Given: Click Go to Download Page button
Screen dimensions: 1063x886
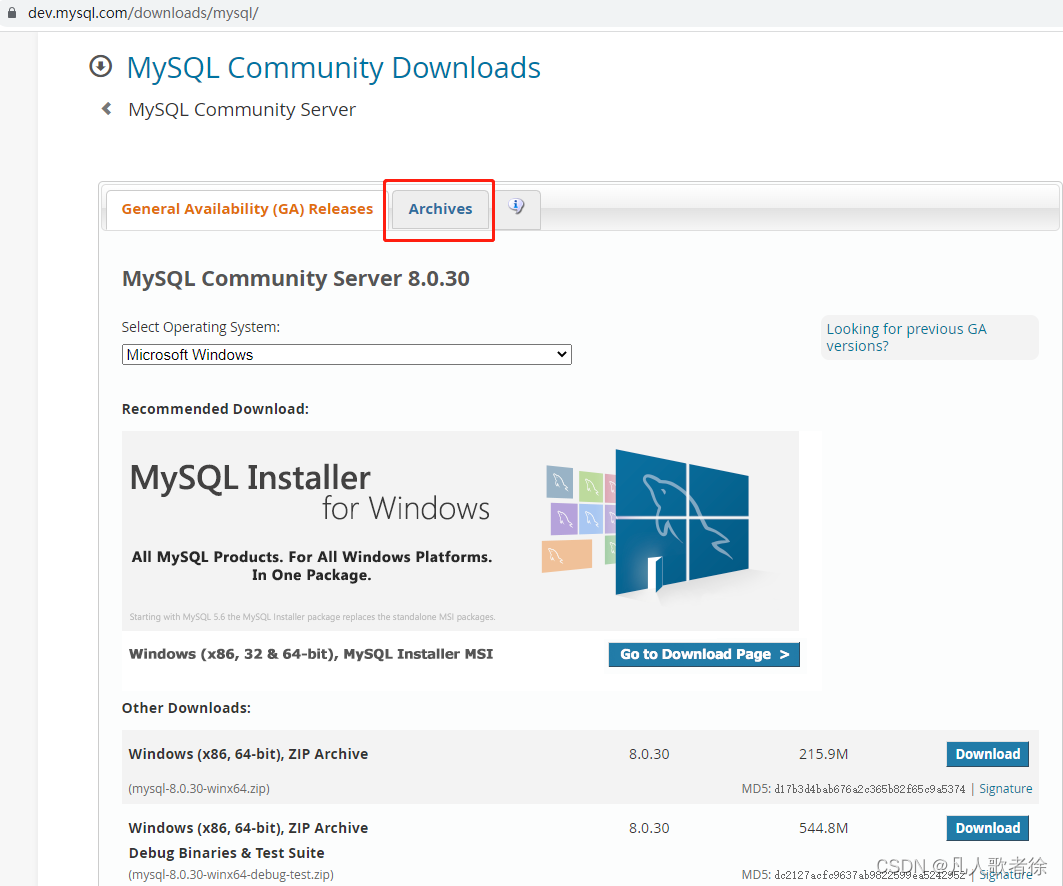Looking at the screenshot, I should (704, 654).
